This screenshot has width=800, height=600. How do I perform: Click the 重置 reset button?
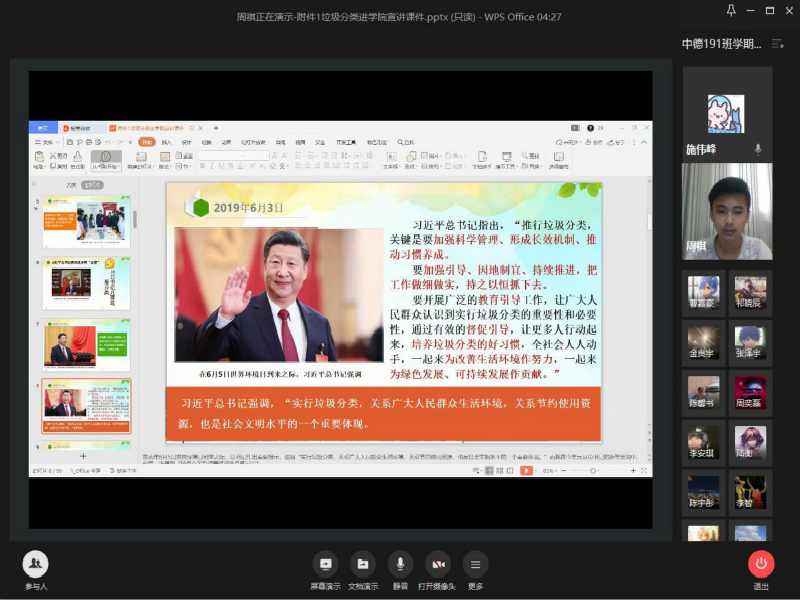(184, 156)
